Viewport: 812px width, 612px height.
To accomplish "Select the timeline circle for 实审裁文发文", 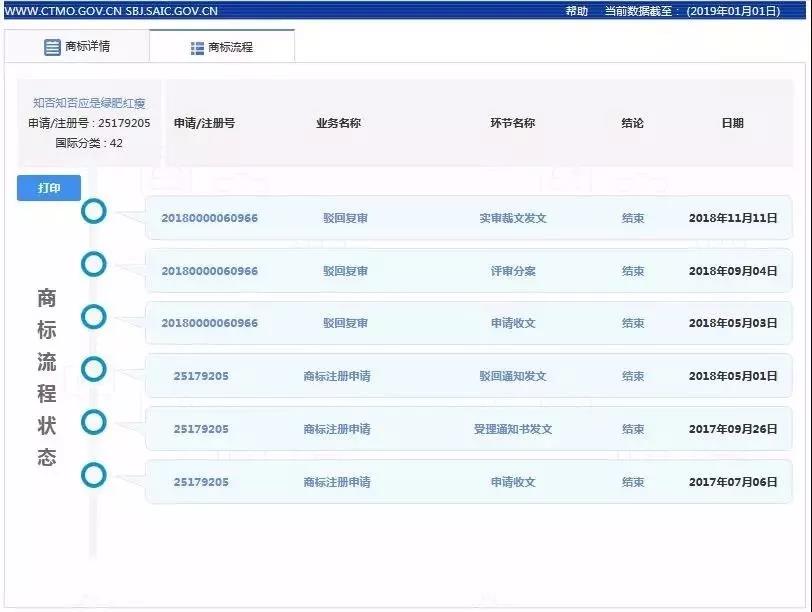I will [x=94, y=212].
